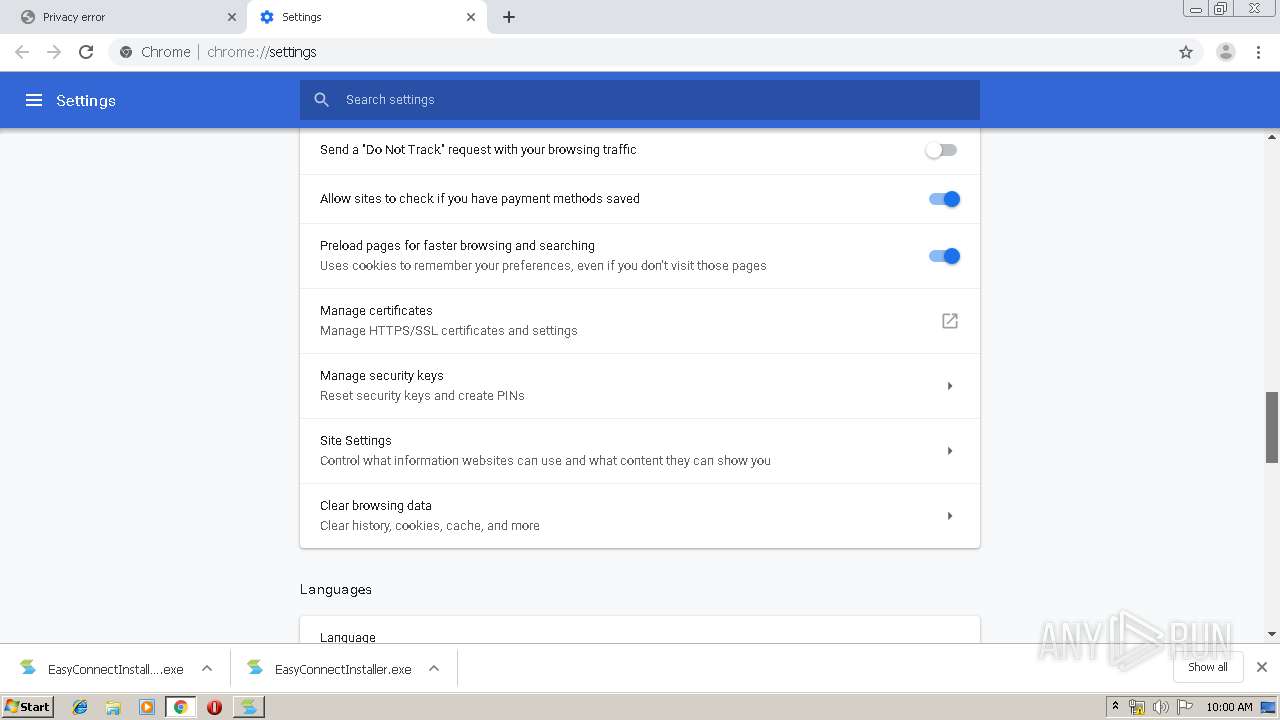Open Manage certificates external link icon
This screenshot has width=1280, height=720.
[950, 321]
